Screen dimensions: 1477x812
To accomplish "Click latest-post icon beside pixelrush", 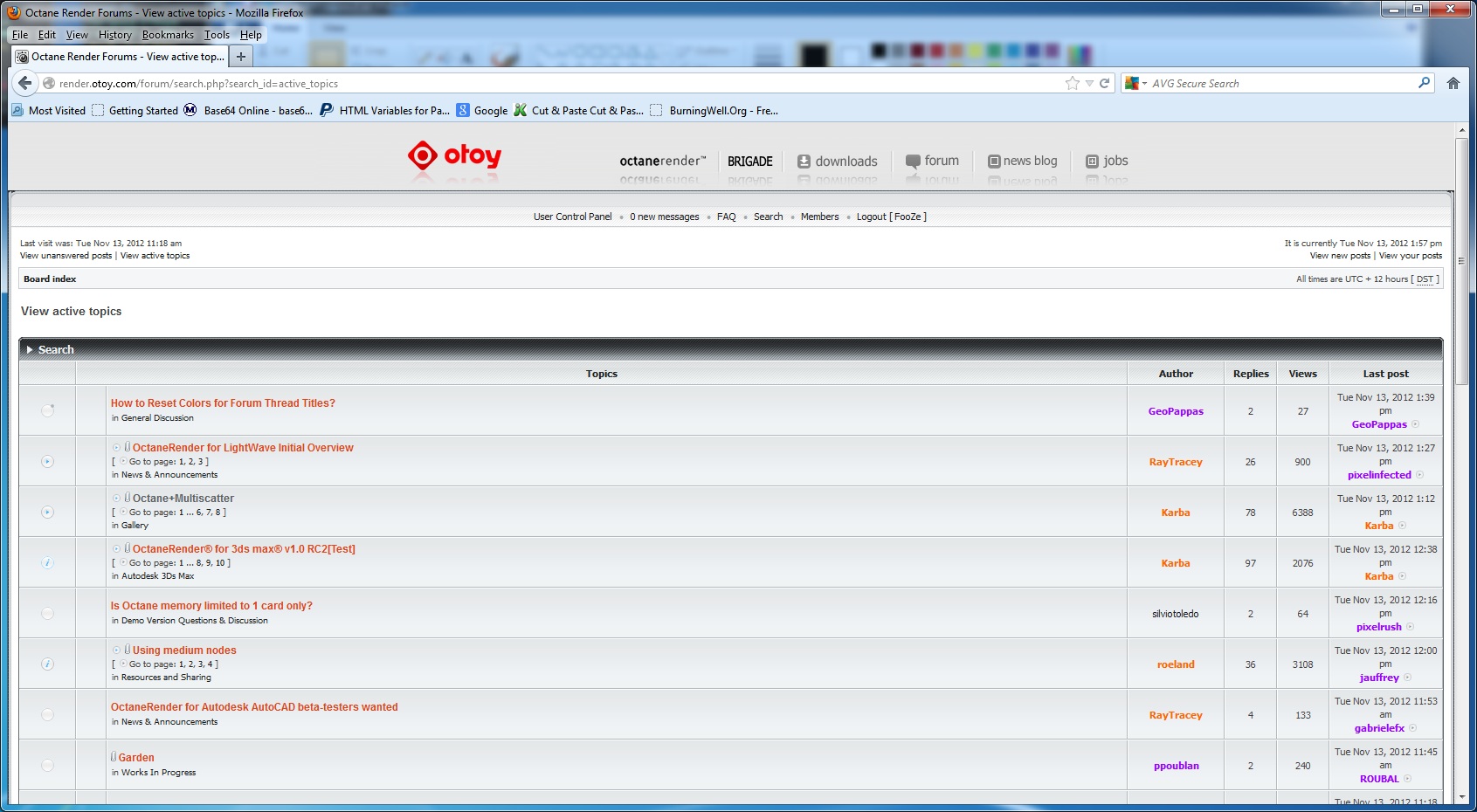I will pyautogui.click(x=1410, y=627).
